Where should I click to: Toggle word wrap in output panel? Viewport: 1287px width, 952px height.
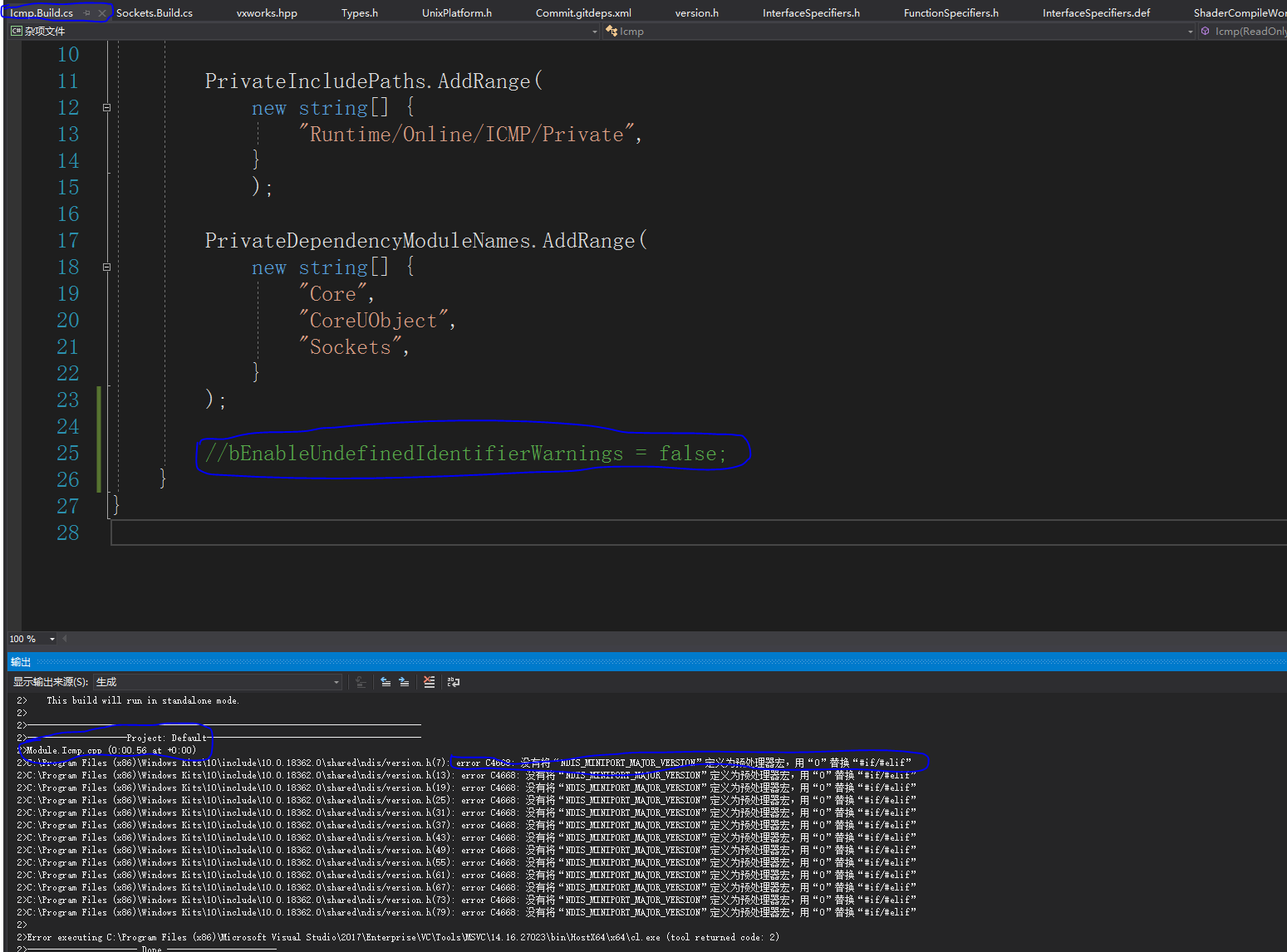click(454, 682)
